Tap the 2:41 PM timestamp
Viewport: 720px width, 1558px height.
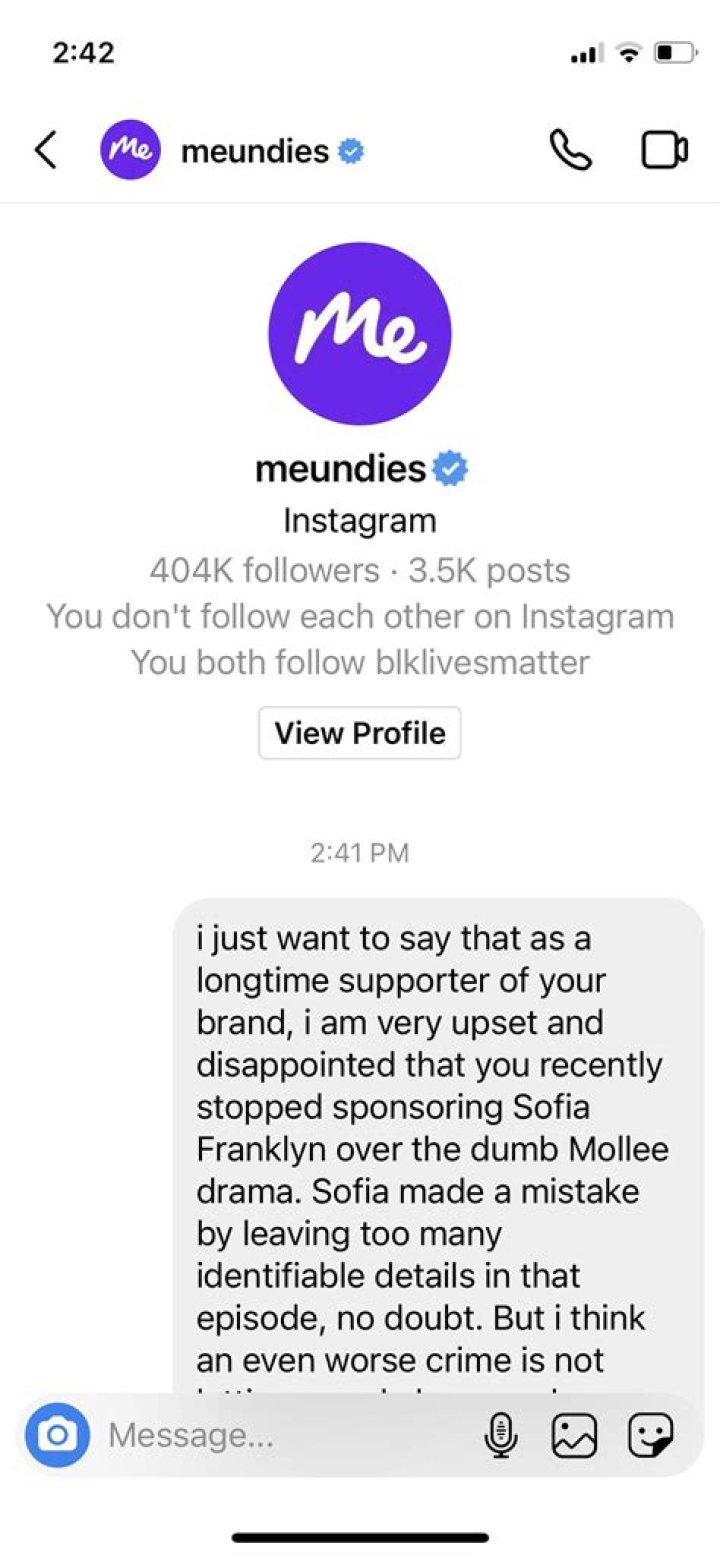360,853
